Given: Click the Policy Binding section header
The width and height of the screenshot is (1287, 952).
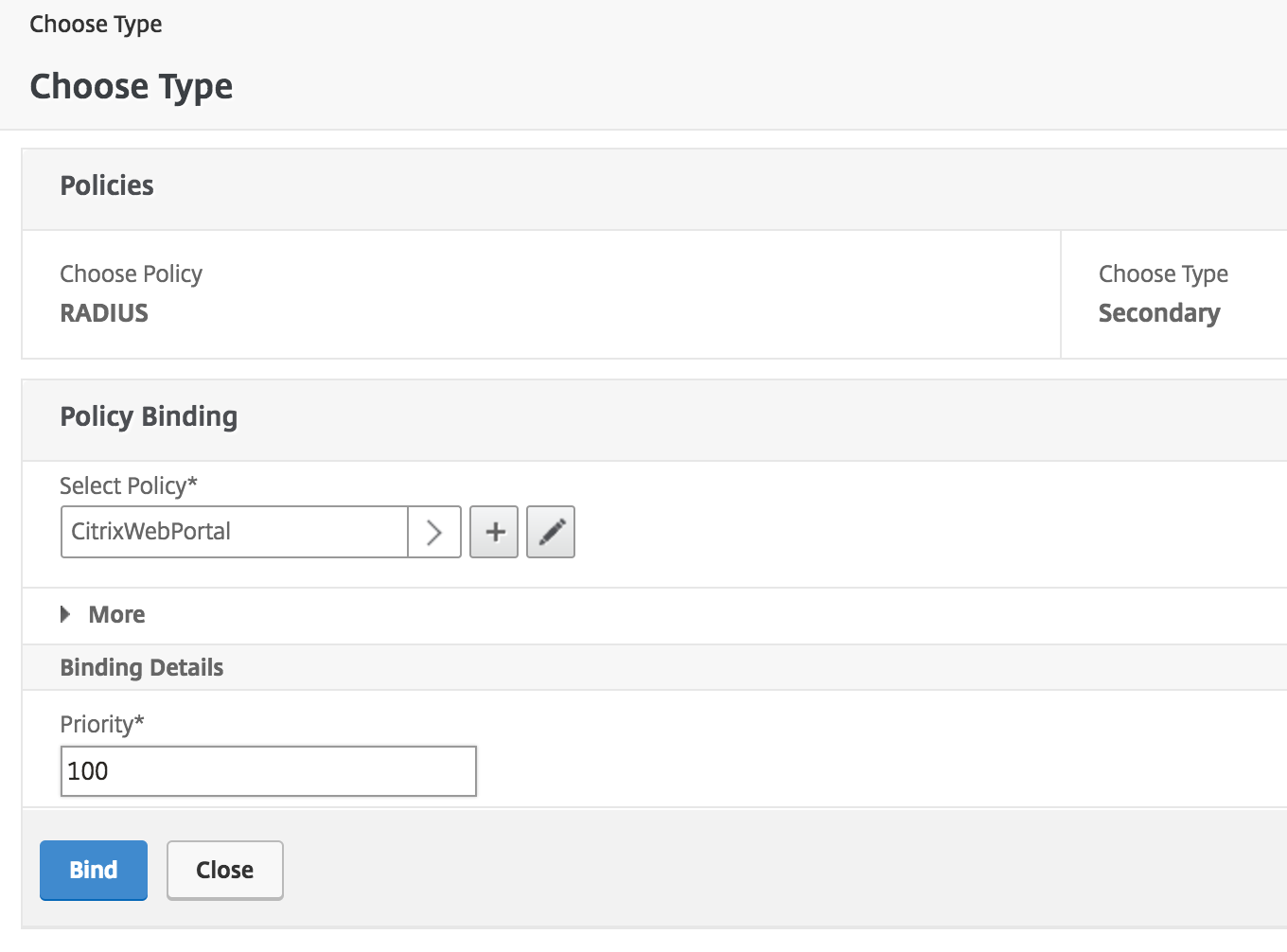Looking at the screenshot, I should click(149, 416).
